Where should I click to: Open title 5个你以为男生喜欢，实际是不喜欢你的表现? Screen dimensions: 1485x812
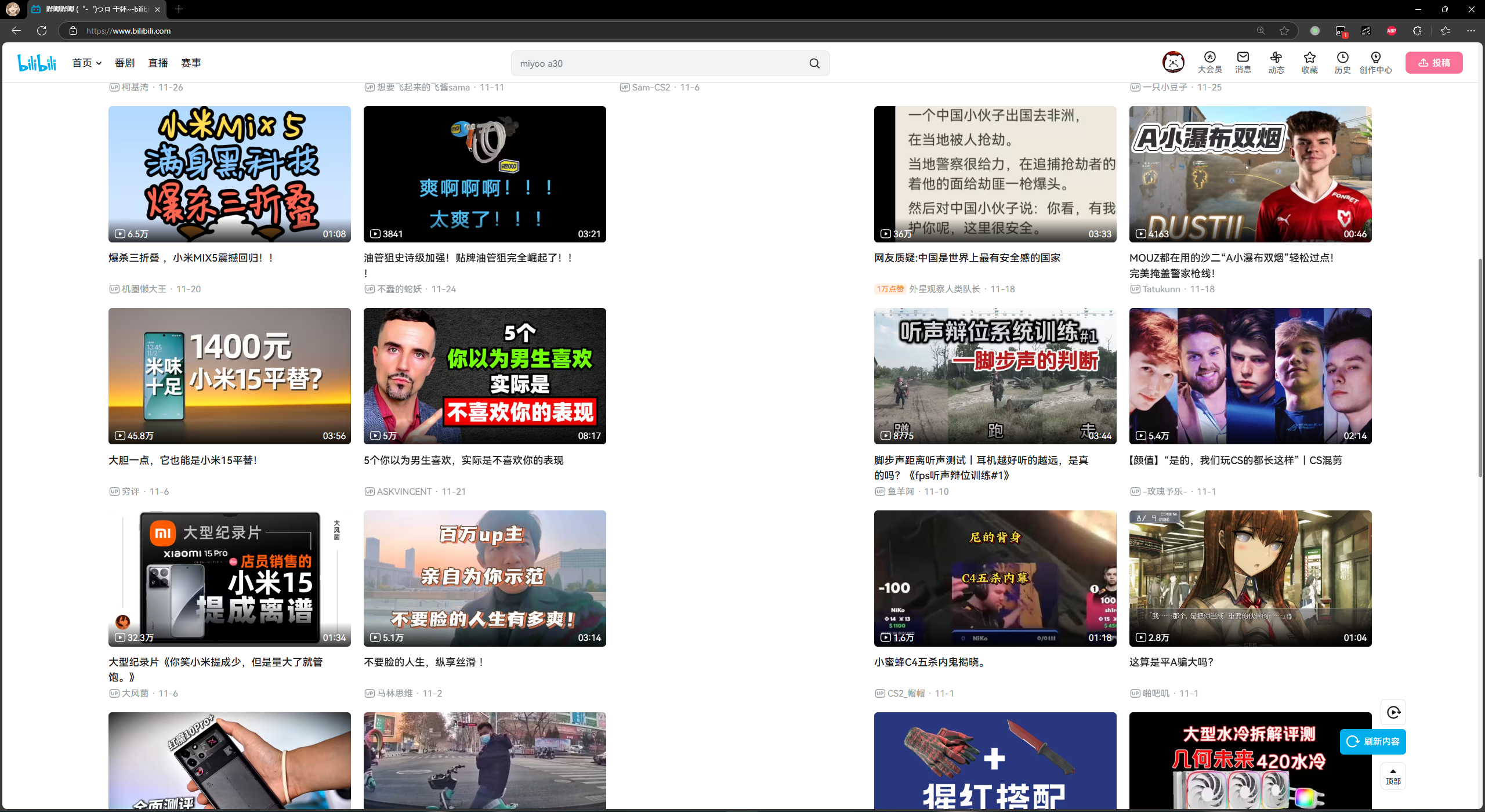(x=463, y=461)
